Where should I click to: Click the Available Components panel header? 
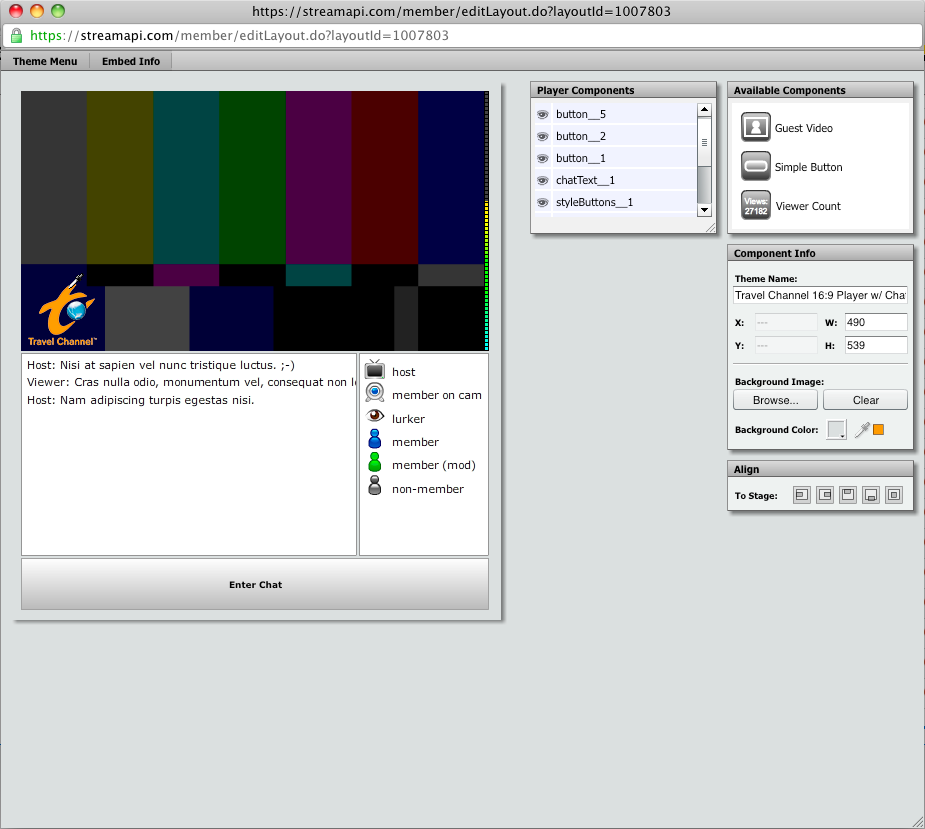pos(820,90)
